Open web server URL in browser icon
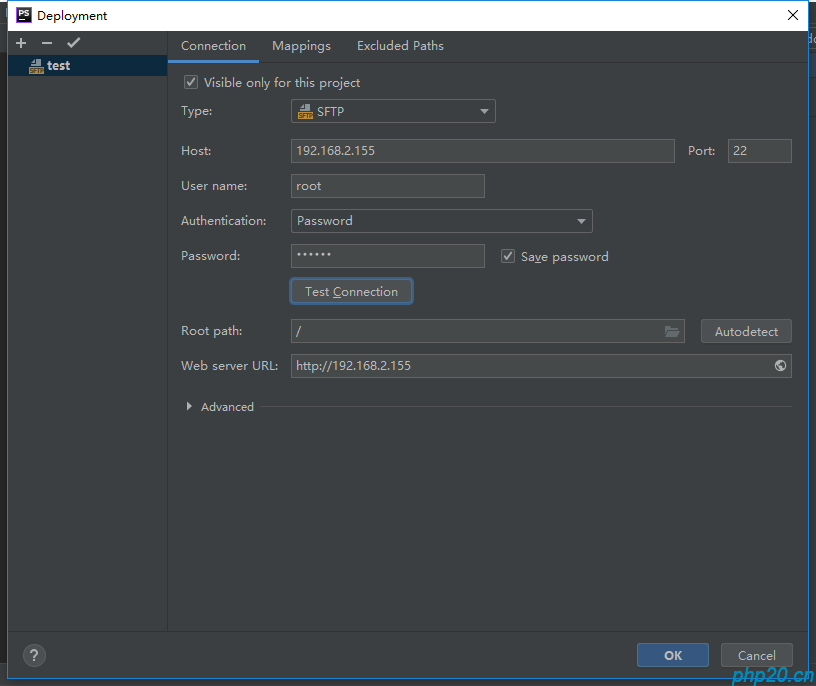 pyautogui.click(x=780, y=366)
